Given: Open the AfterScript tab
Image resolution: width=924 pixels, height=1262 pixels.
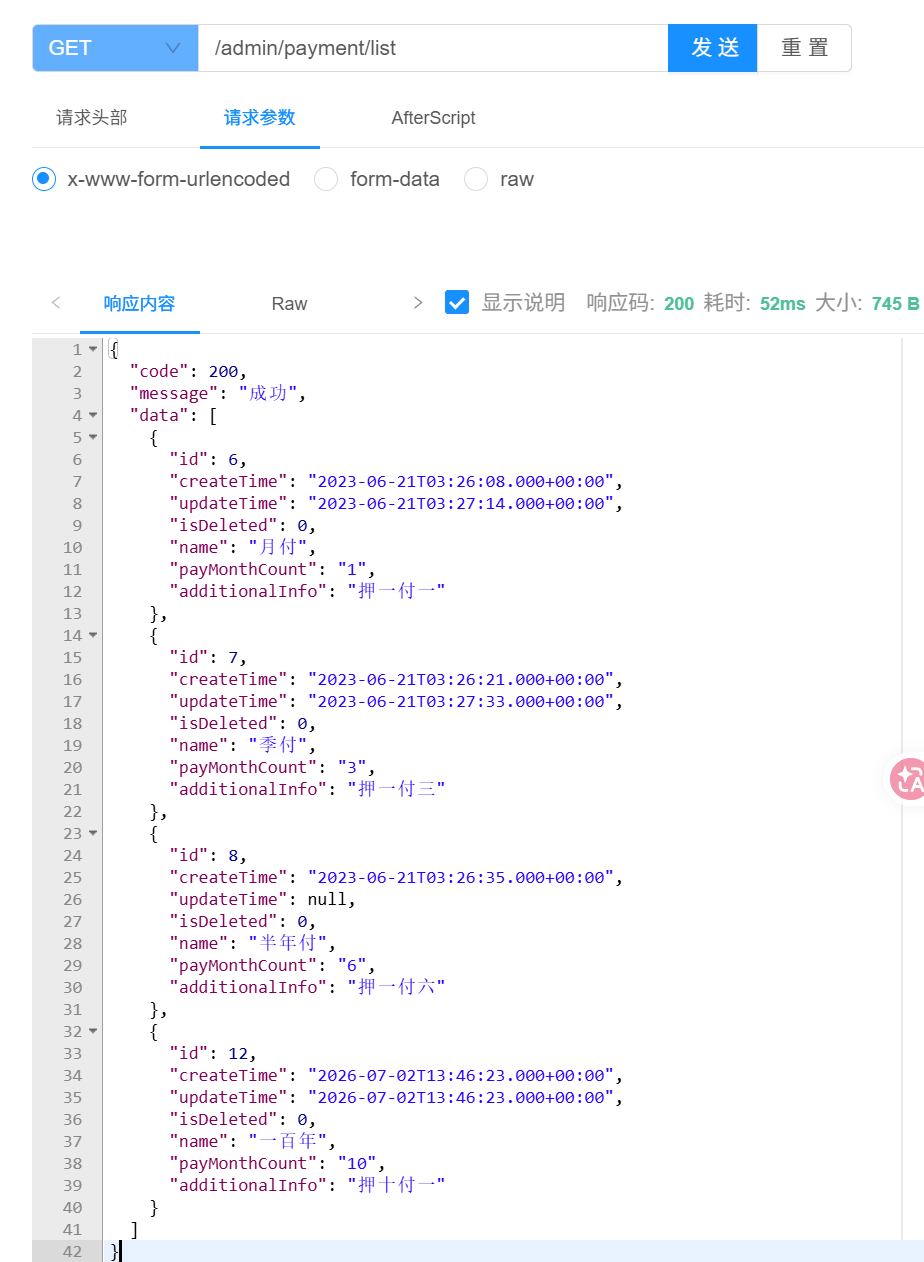Looking at the screenshot, I should click(x=433, y=118).
